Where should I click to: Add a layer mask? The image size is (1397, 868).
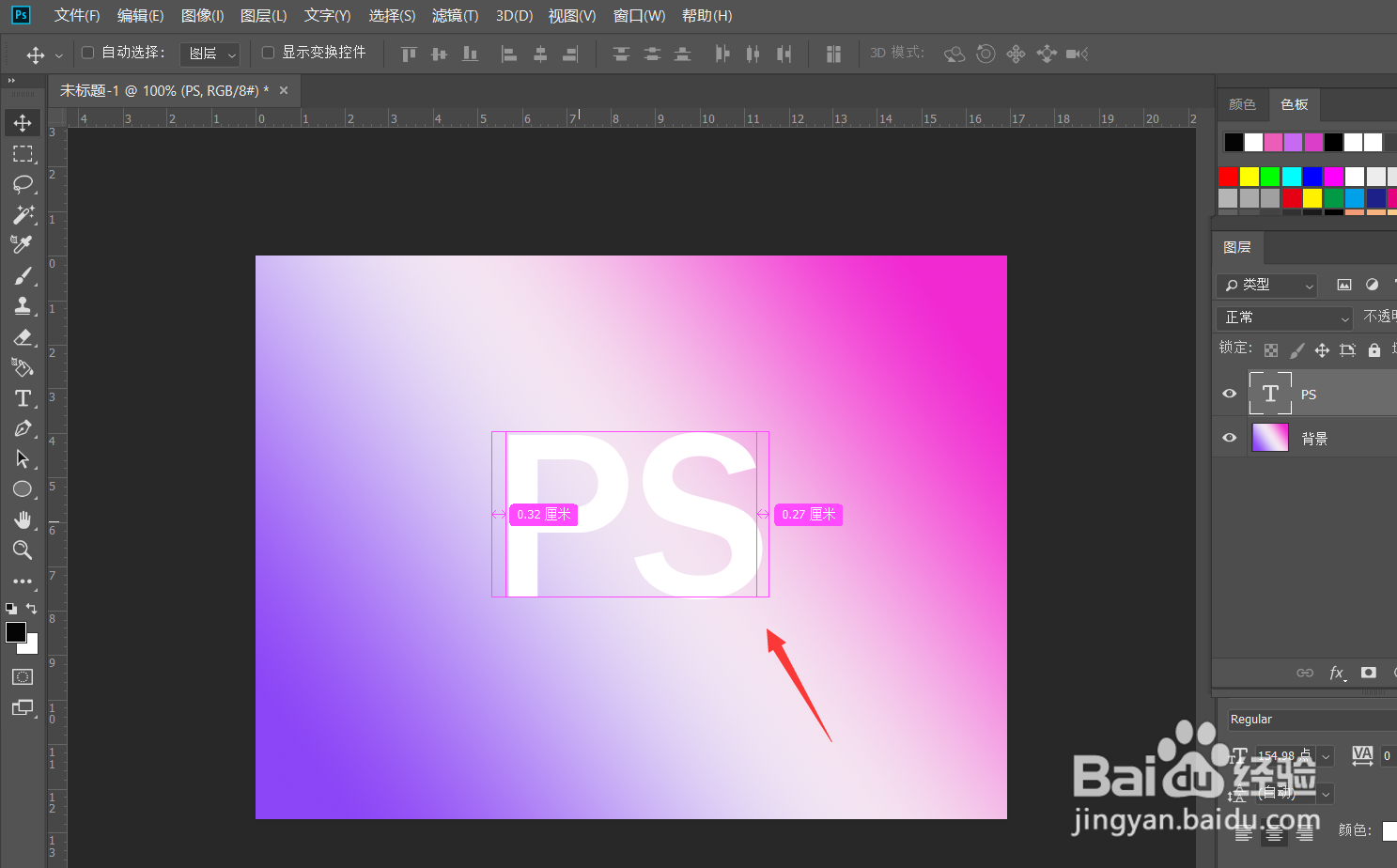click(x=1369, y=673)
